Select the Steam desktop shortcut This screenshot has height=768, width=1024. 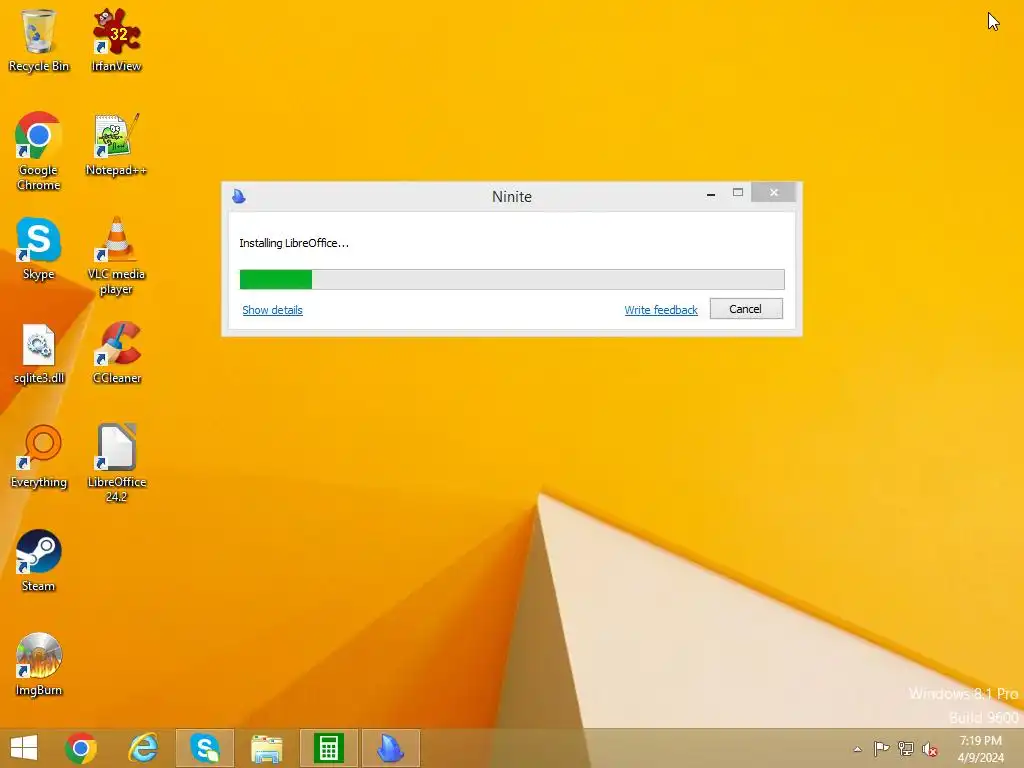click(39, 561)
